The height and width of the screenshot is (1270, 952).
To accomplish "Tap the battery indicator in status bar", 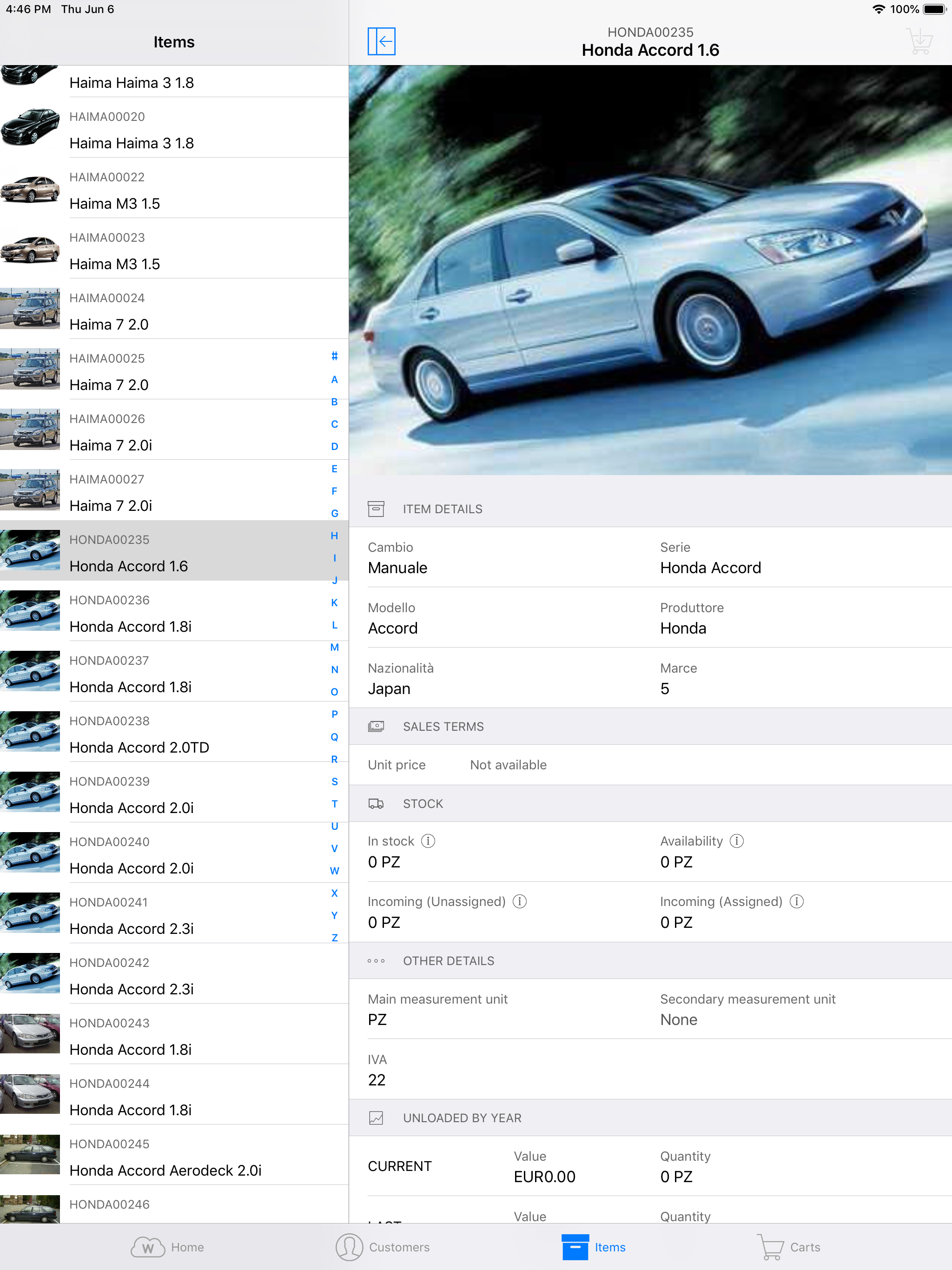I will (x=935, y=9).
